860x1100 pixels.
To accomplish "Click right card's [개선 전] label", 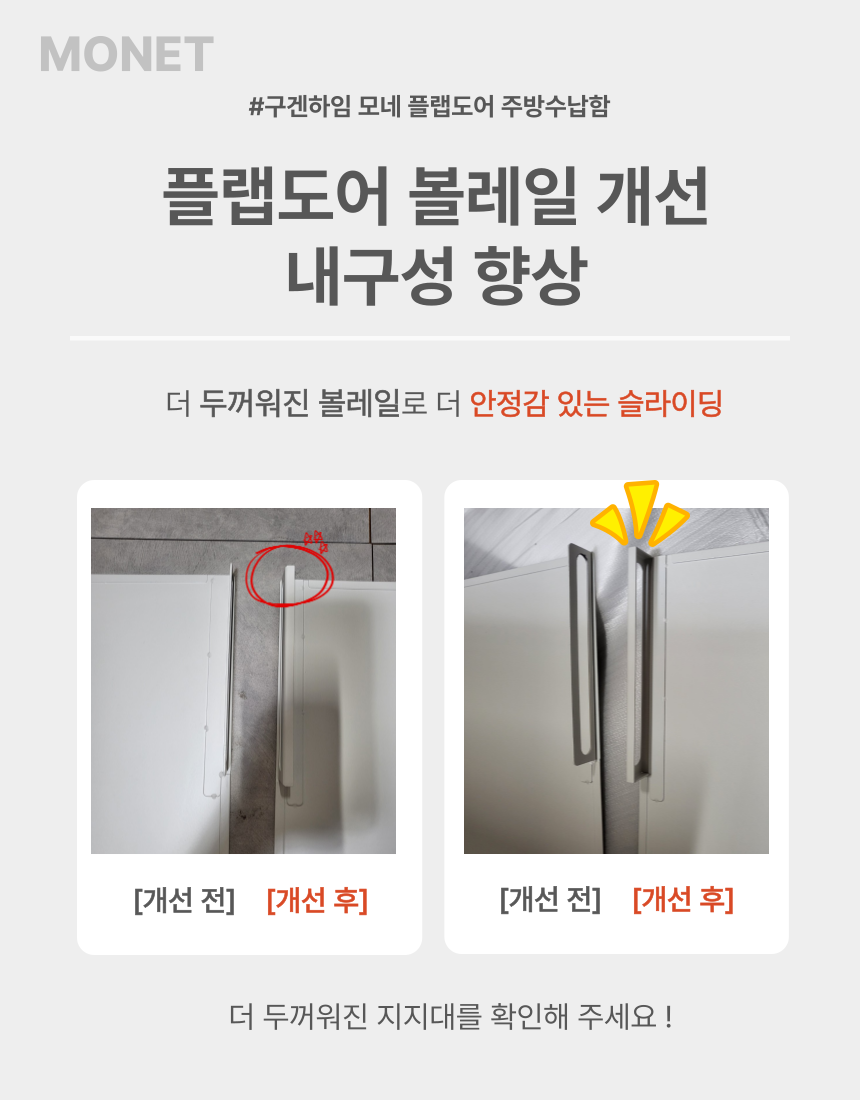I will point(551,899).
